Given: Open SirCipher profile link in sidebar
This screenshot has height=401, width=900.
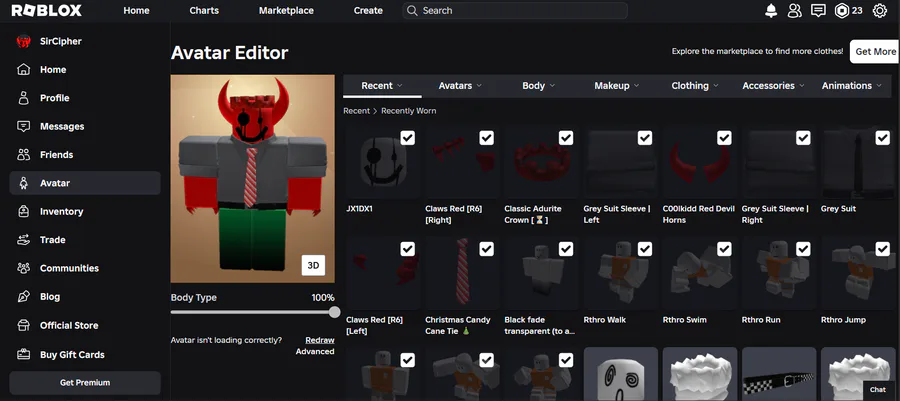Looking at the screenshot, I should tap(60, 41).
